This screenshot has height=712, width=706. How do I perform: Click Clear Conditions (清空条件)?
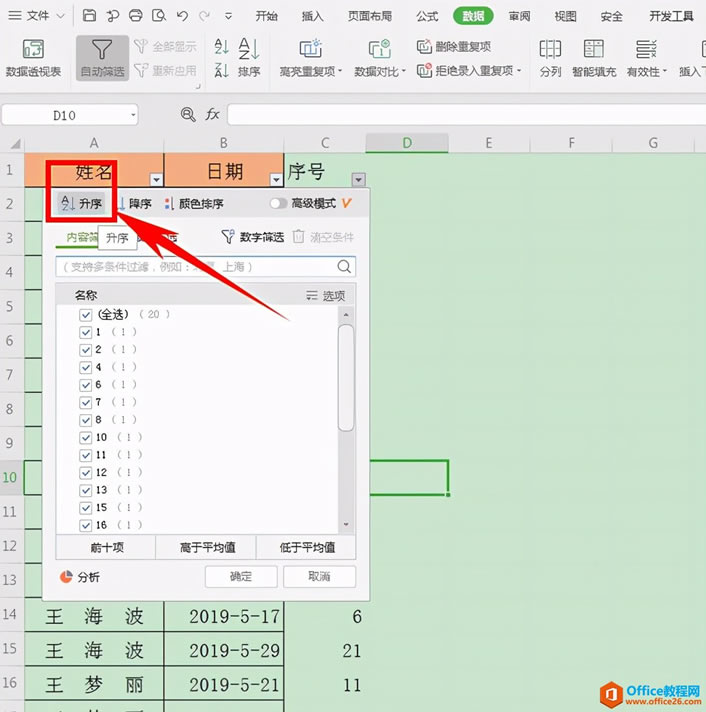click(x=323, y=237)
